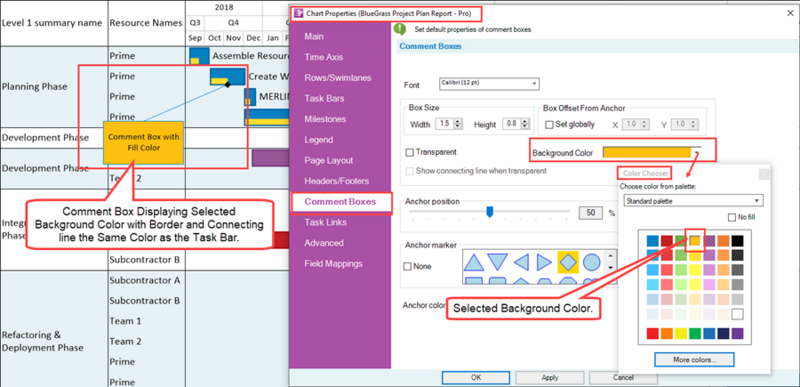Open the Page Layout tab
Image resolution: width=800 pixels, height=387 pixels.
click(x=329, y=160)
